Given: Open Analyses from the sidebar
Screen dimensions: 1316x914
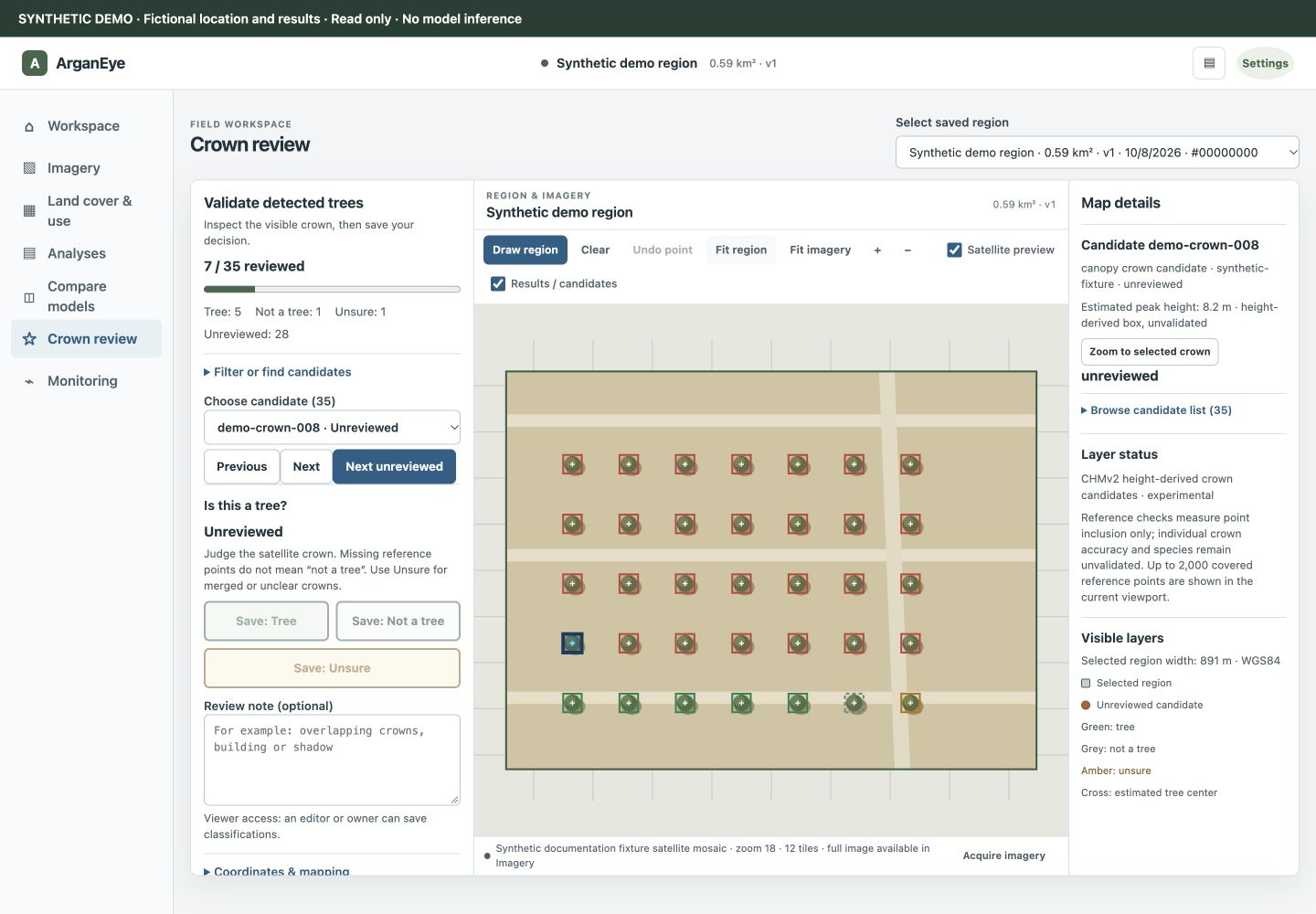Looking at the screenshot, I should [x=86, y=253].
